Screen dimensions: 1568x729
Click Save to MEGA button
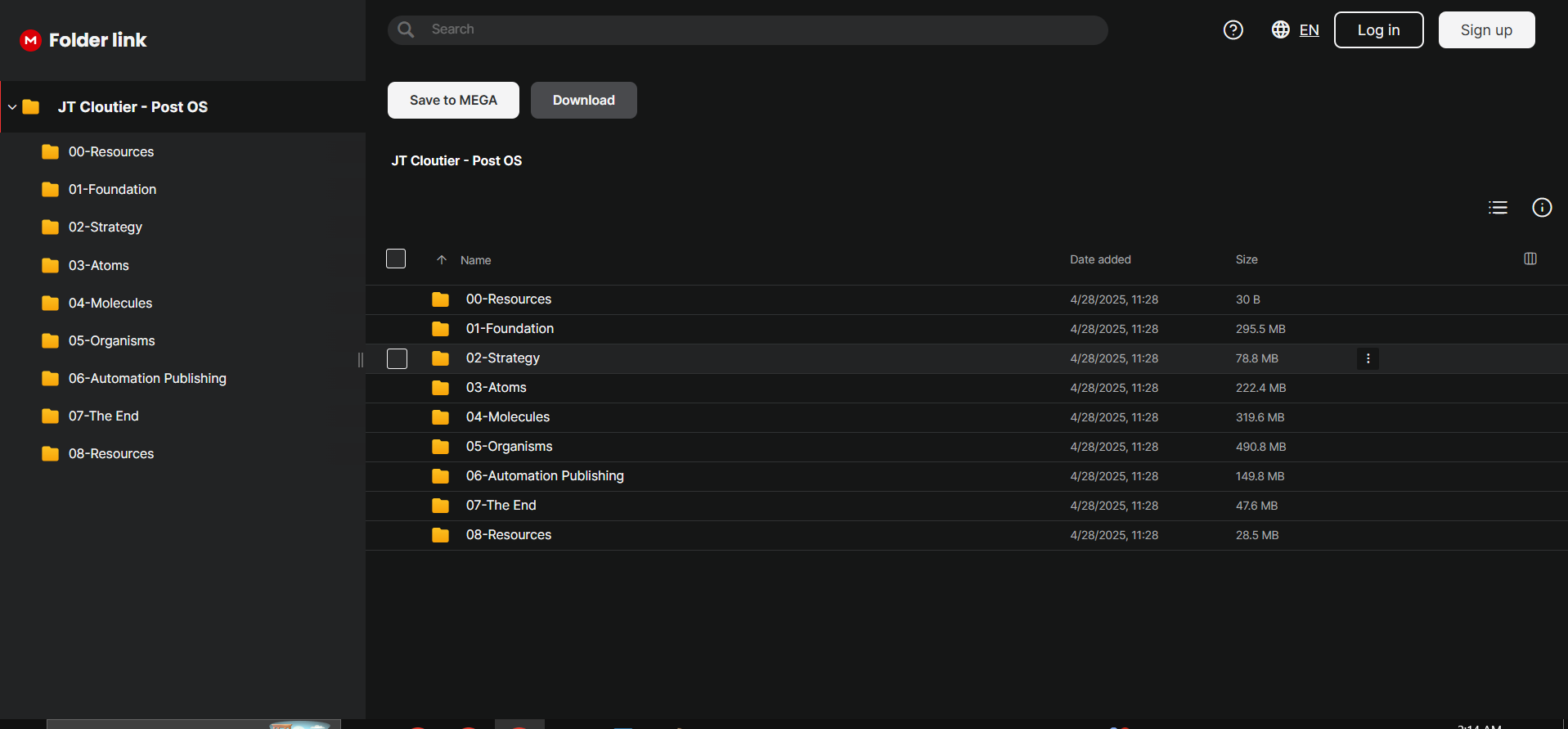pos(453,100)
